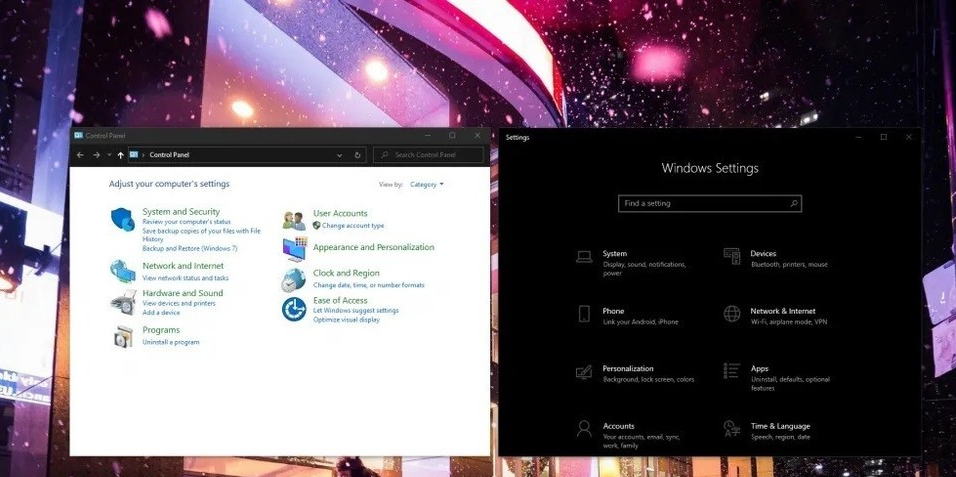Click the Control Panel address bar folder icon
The image size is (956, 477).
pos(134,155)
